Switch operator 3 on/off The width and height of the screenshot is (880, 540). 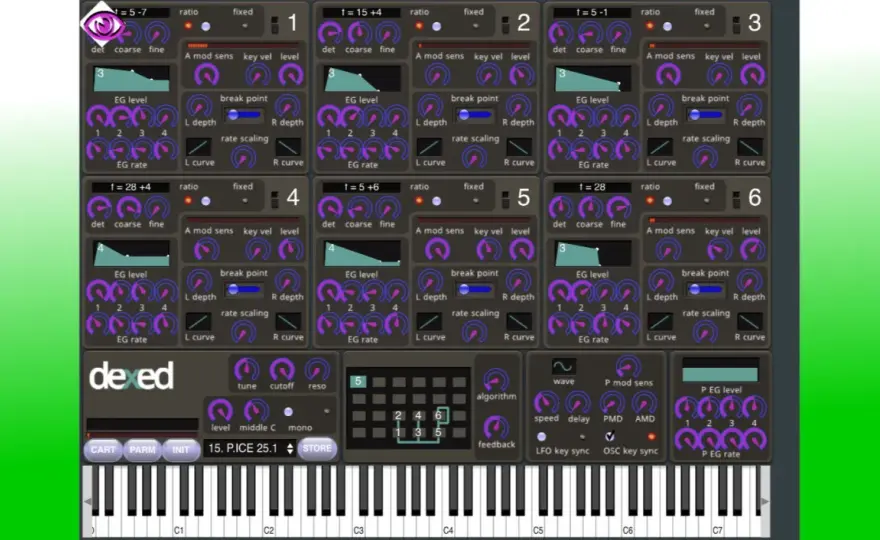[x=736, y=25]
